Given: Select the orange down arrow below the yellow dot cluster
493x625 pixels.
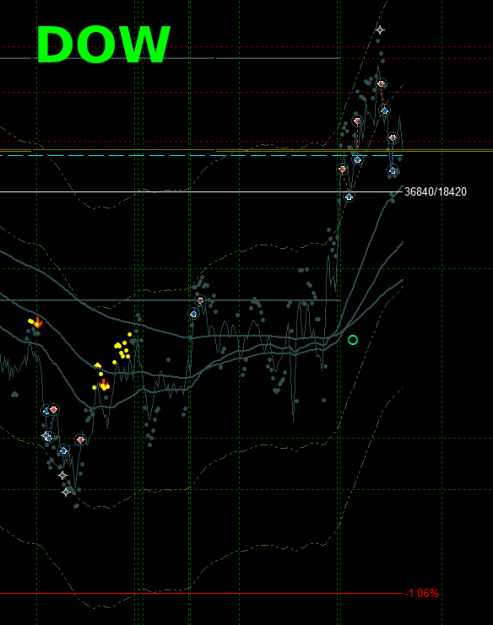Looking at the screenshot, I should coord(104,385).
